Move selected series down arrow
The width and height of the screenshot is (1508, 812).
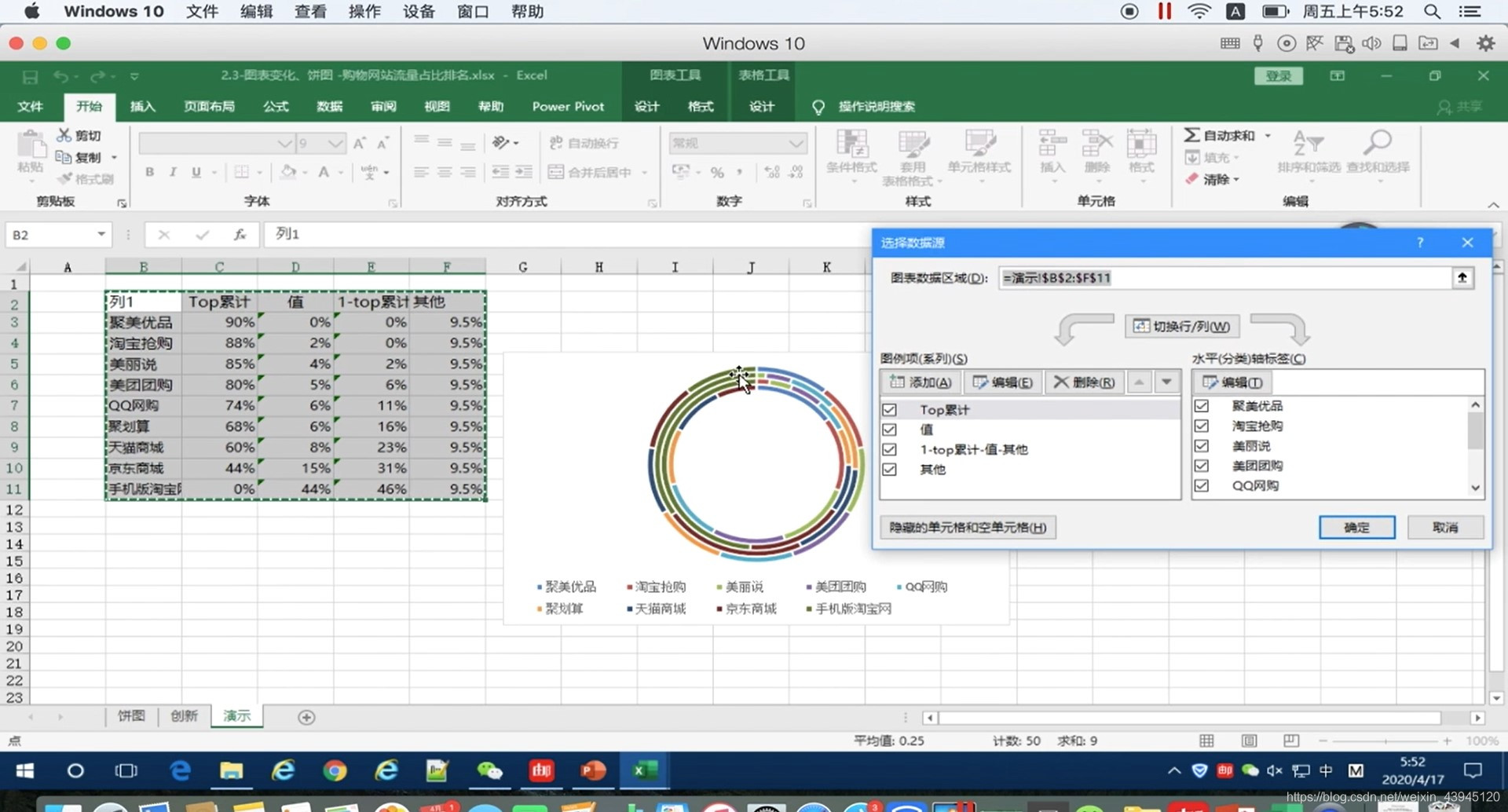tap(1167, 382)
